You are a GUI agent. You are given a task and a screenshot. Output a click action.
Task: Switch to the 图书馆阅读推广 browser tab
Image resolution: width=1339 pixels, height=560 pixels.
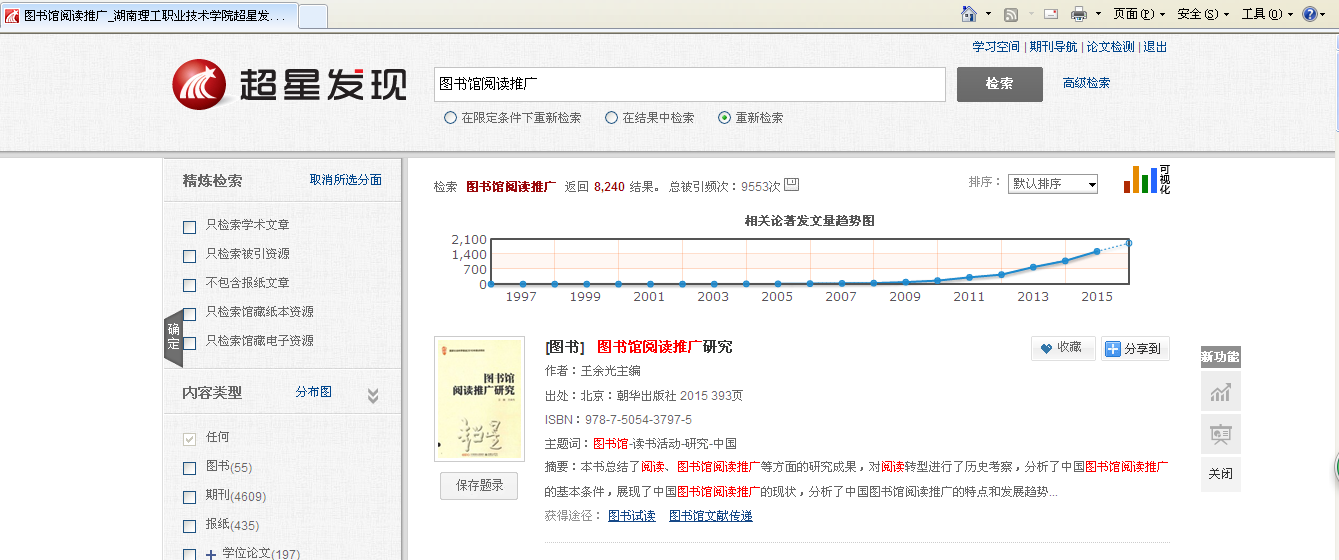point(148,16)
